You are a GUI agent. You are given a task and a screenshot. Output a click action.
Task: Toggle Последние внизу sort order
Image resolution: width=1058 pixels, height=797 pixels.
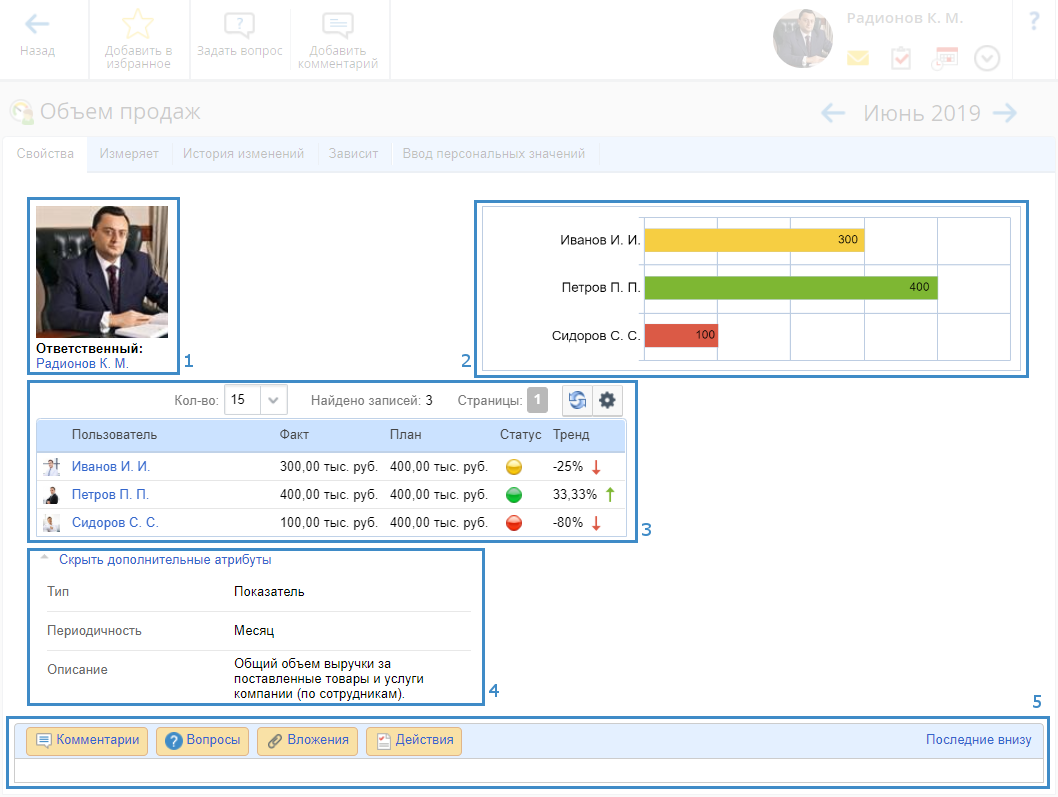tap(977, 740)
